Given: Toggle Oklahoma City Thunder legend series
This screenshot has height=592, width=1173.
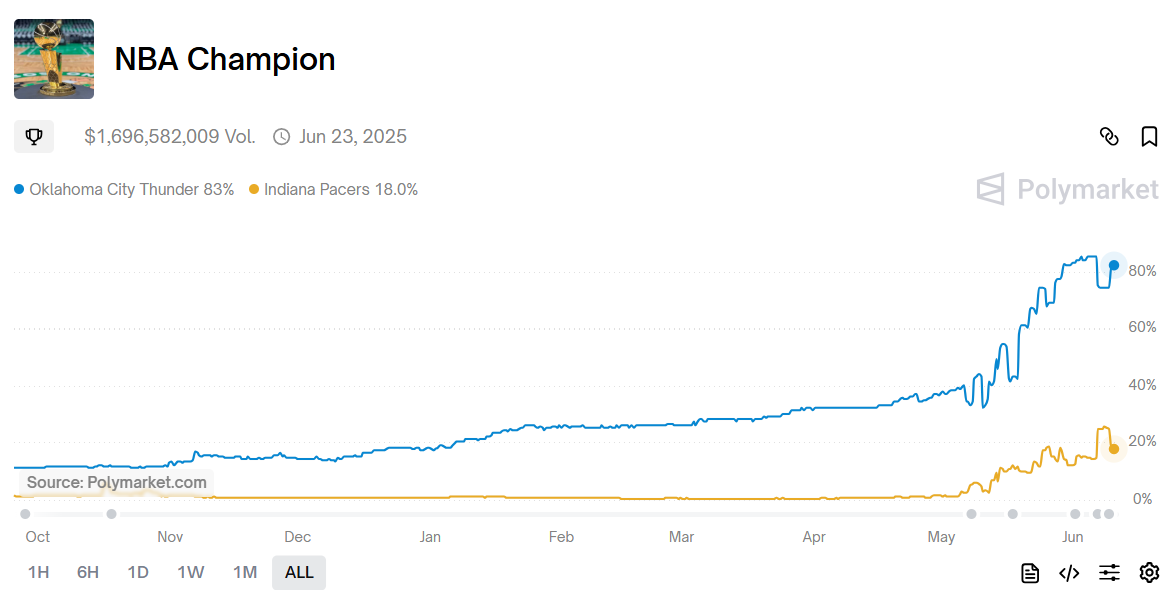Looking at the screenshot, I should pyautogui.click(x=124, y=189).
